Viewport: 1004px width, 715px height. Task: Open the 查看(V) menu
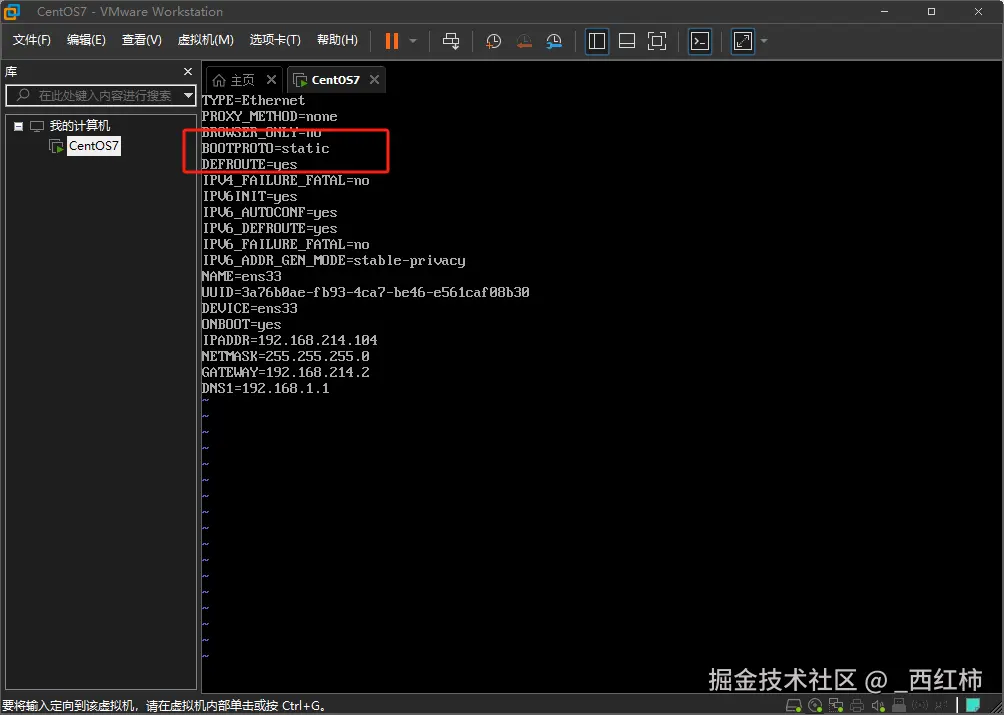pyautogui.click(x=142, y=40)
